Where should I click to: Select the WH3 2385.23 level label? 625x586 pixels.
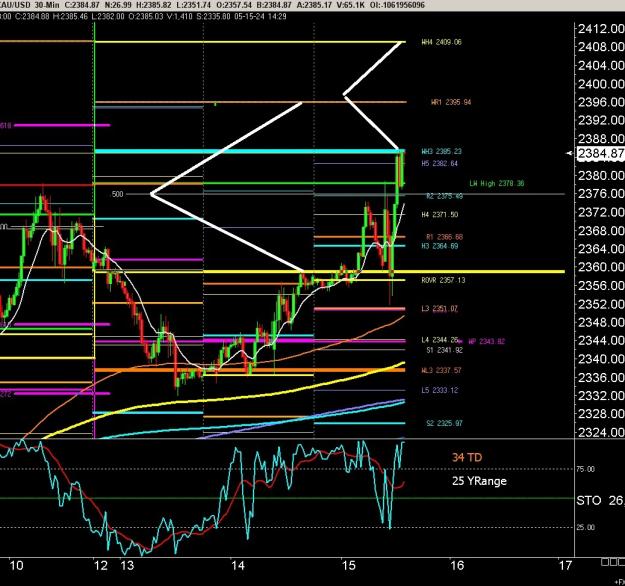[441, 151]
